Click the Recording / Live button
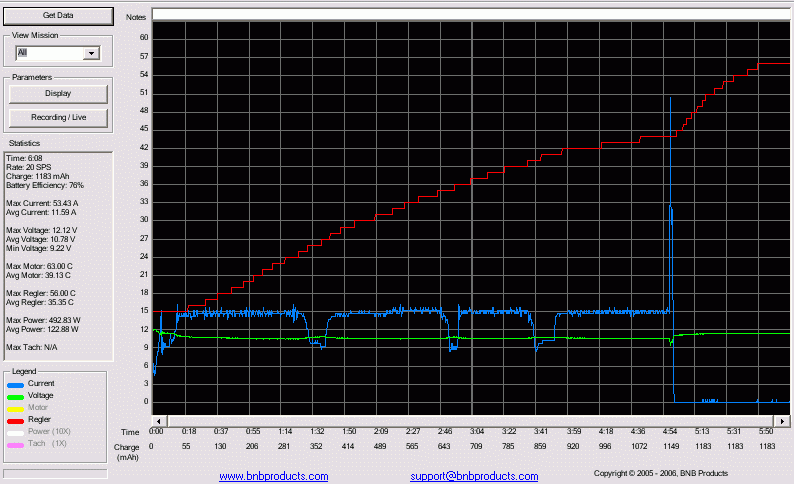Viewport: 794px width, 484px height. [x=58, y=118]
